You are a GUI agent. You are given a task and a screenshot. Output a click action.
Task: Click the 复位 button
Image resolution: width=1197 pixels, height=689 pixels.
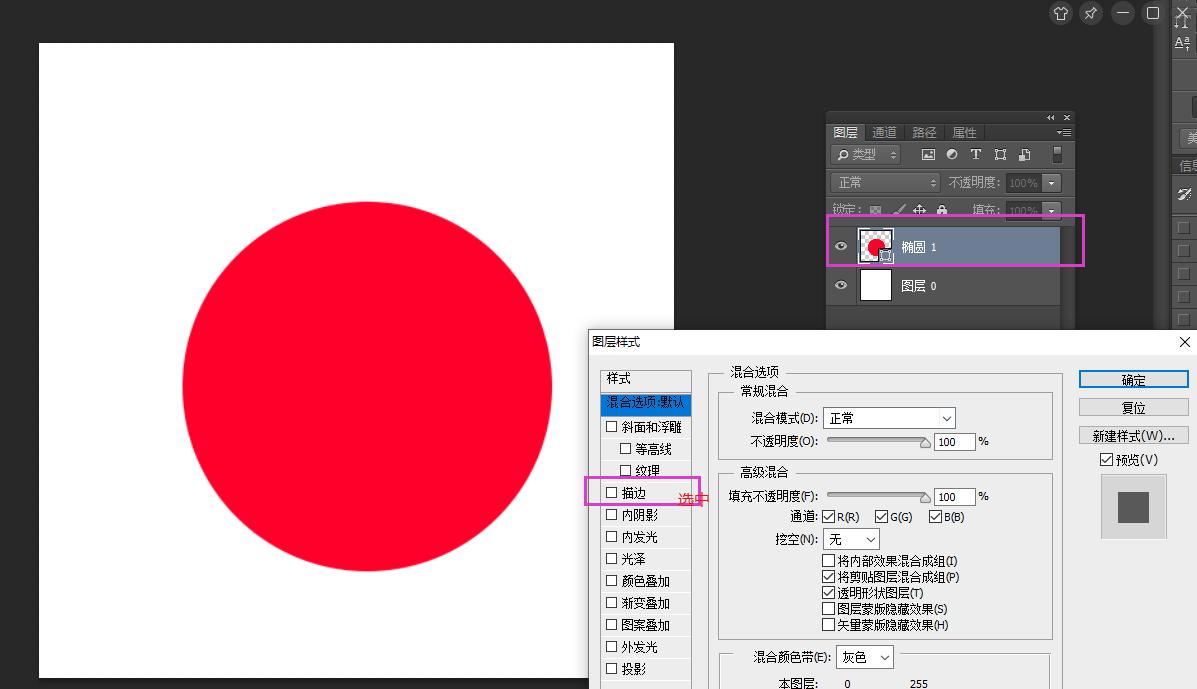click(x=1134, y=408)
